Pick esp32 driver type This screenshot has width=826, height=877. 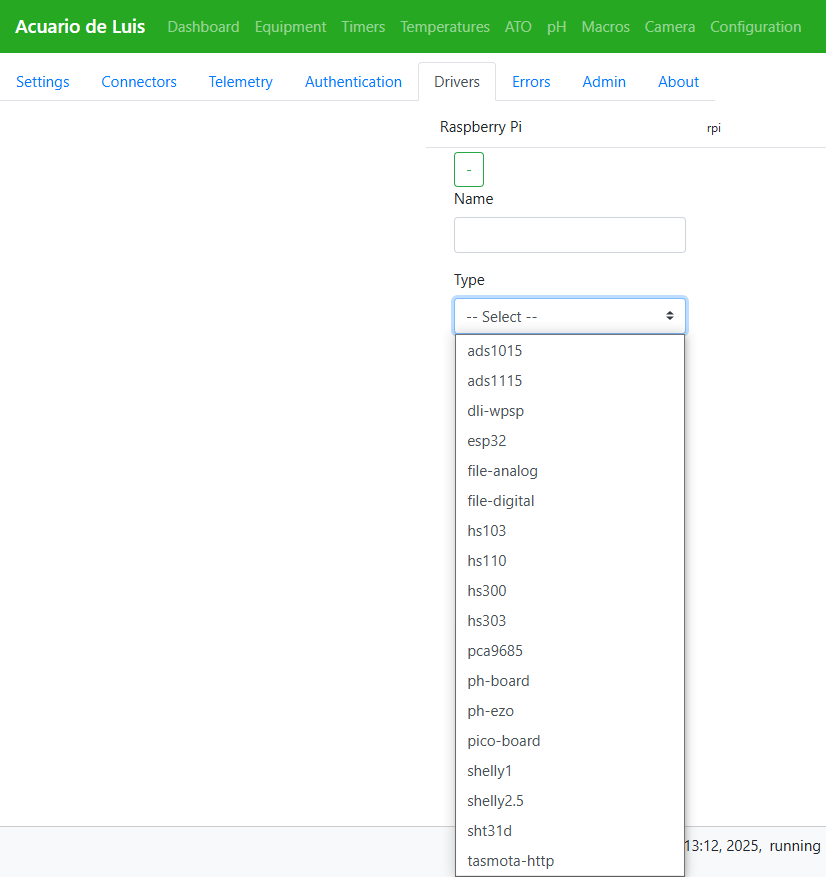click(569, 441)
